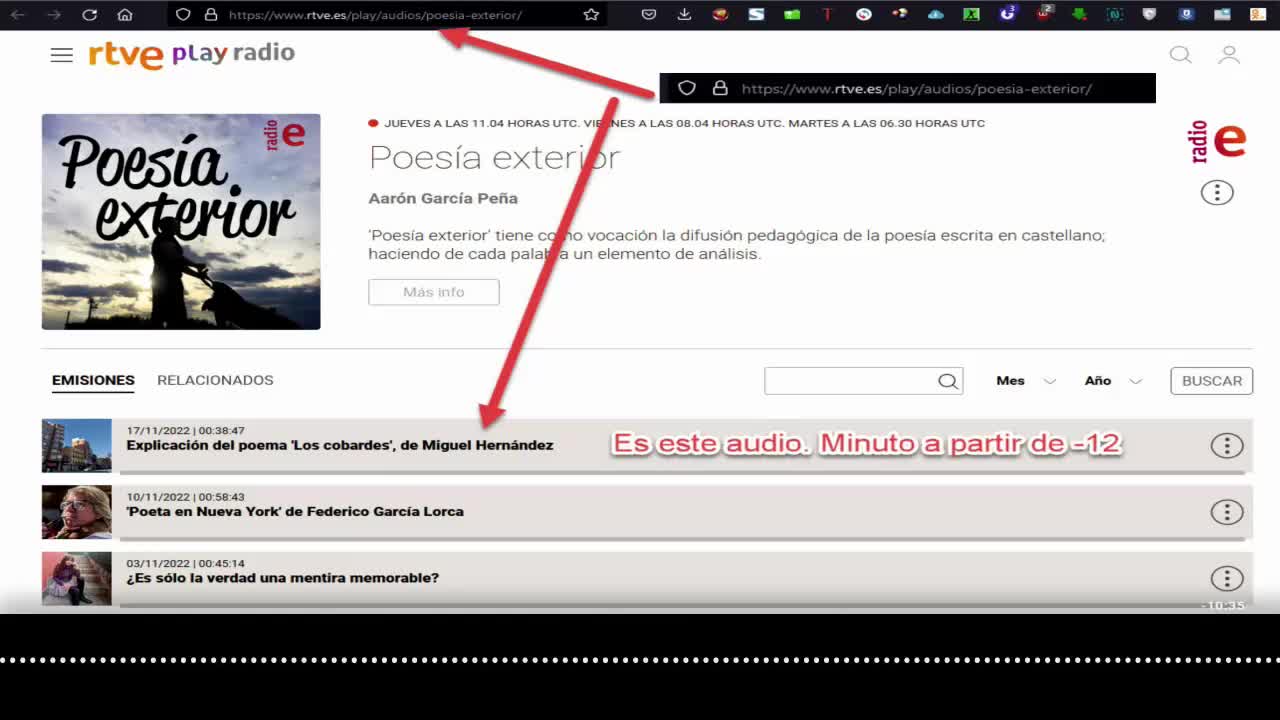Open the user account icon

coord(1229,55)
